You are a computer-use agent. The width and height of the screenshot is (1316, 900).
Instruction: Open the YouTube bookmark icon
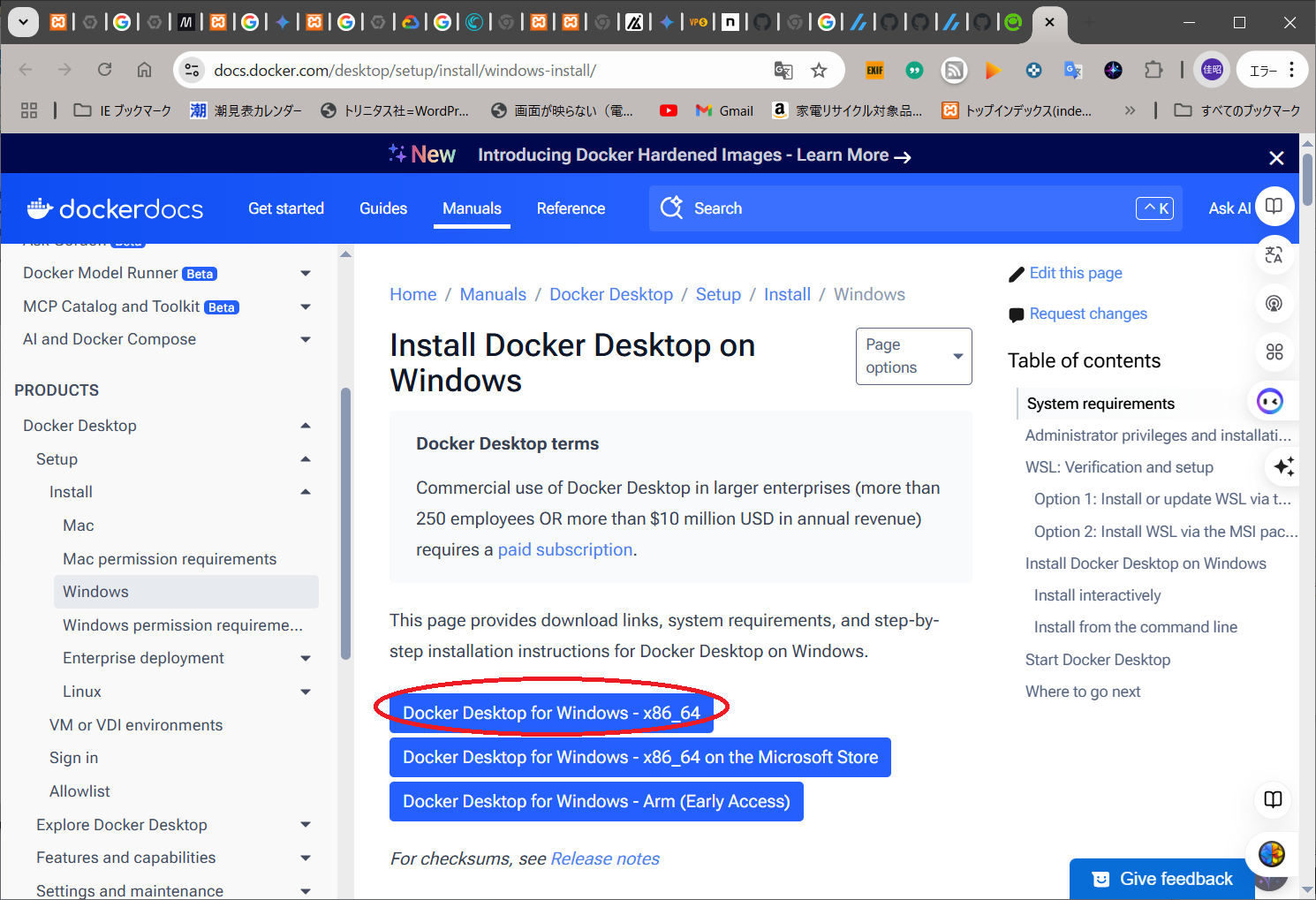tap(669, 110)
